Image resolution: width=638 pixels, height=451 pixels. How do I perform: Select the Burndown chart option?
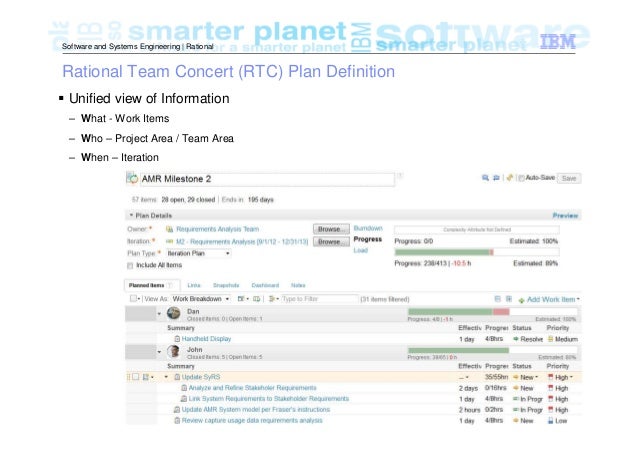(368, 228)
